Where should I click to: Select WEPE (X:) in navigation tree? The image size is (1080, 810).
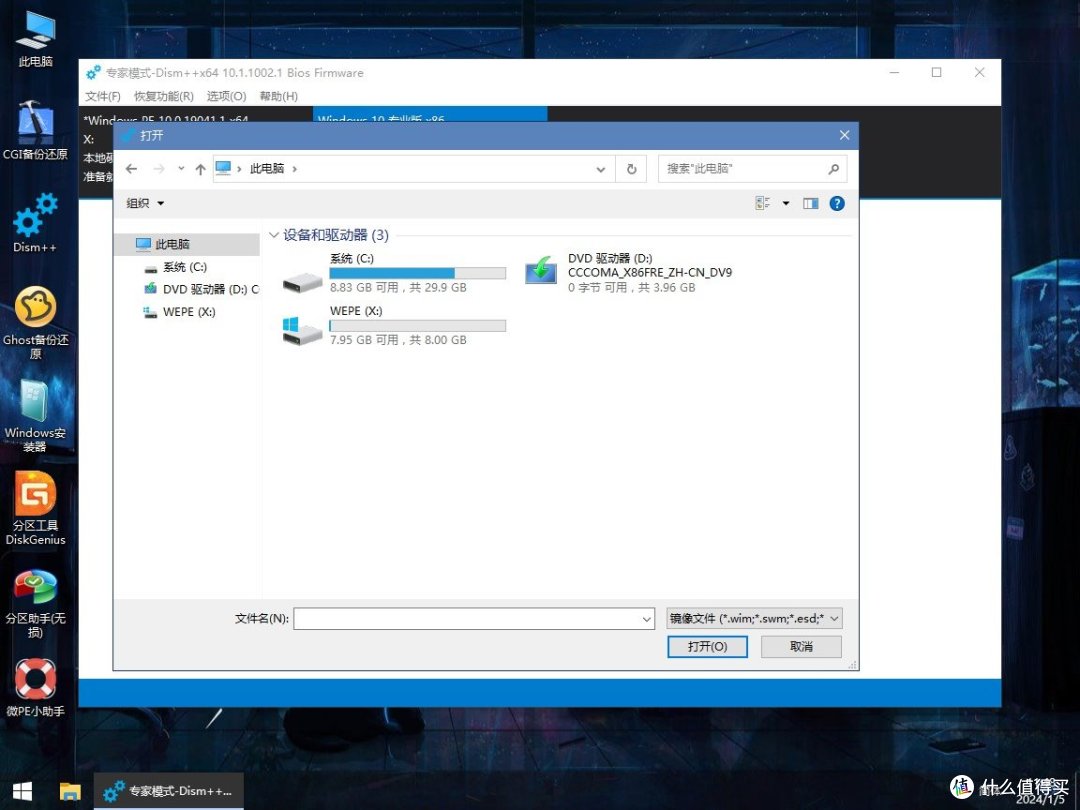click(x=187, y=312)
